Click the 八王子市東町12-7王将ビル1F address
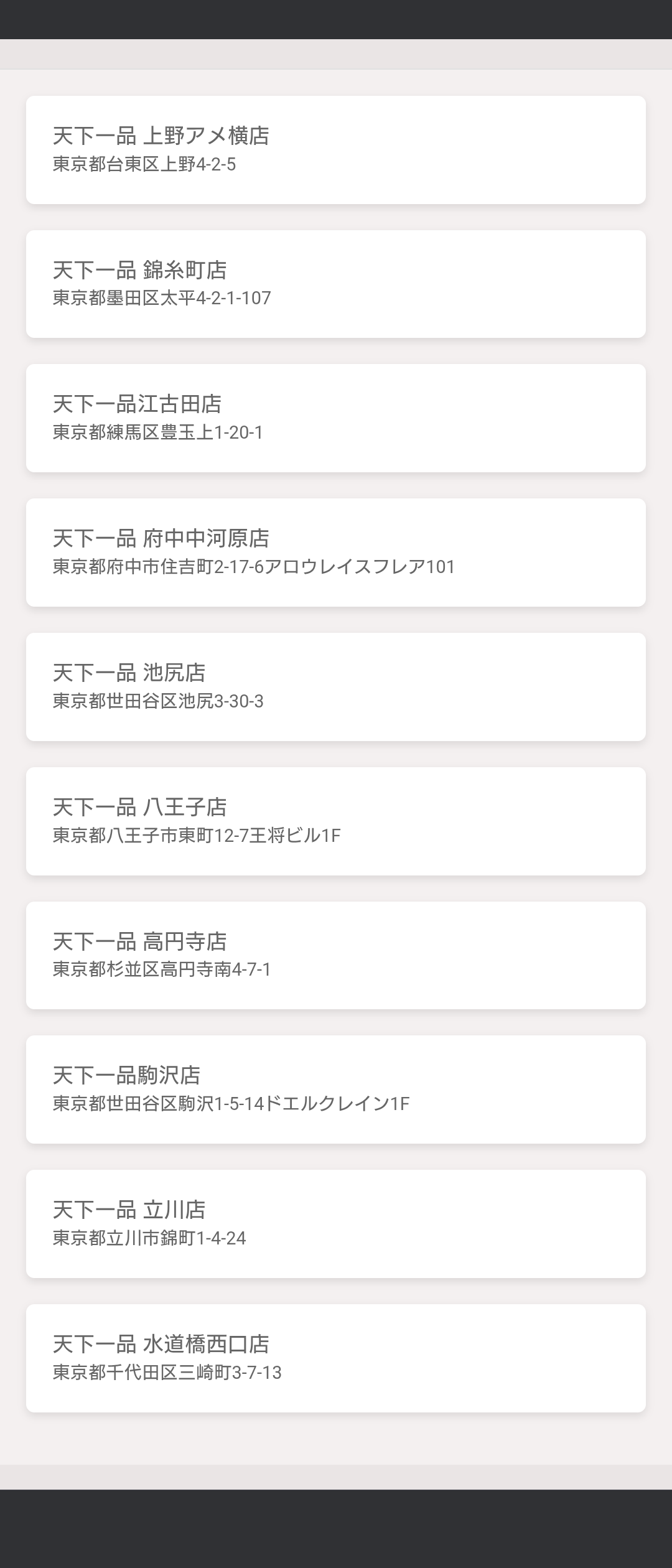 click(197, 835)
